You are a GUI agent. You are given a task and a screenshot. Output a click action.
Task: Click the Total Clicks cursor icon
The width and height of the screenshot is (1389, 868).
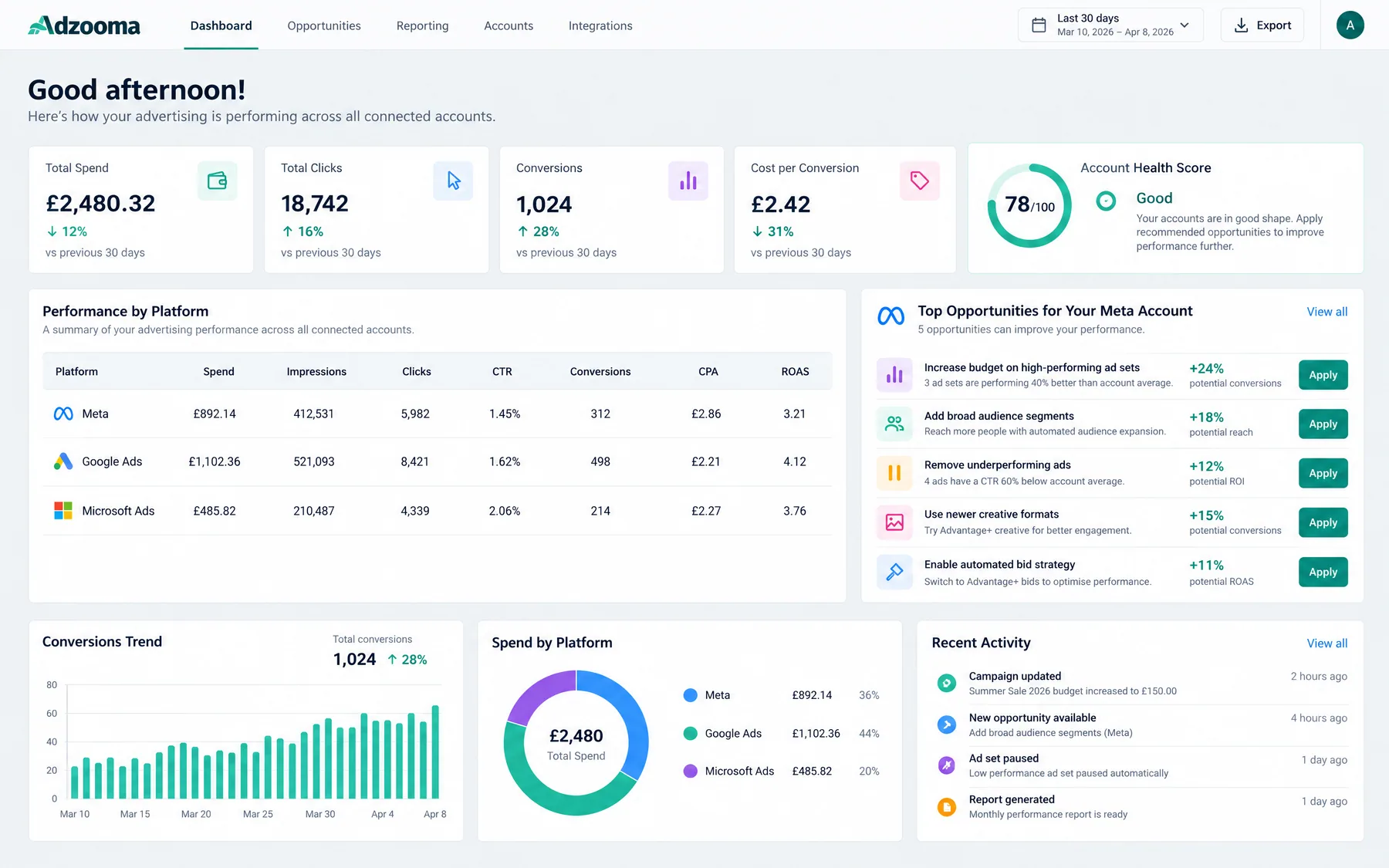(453, 181)
